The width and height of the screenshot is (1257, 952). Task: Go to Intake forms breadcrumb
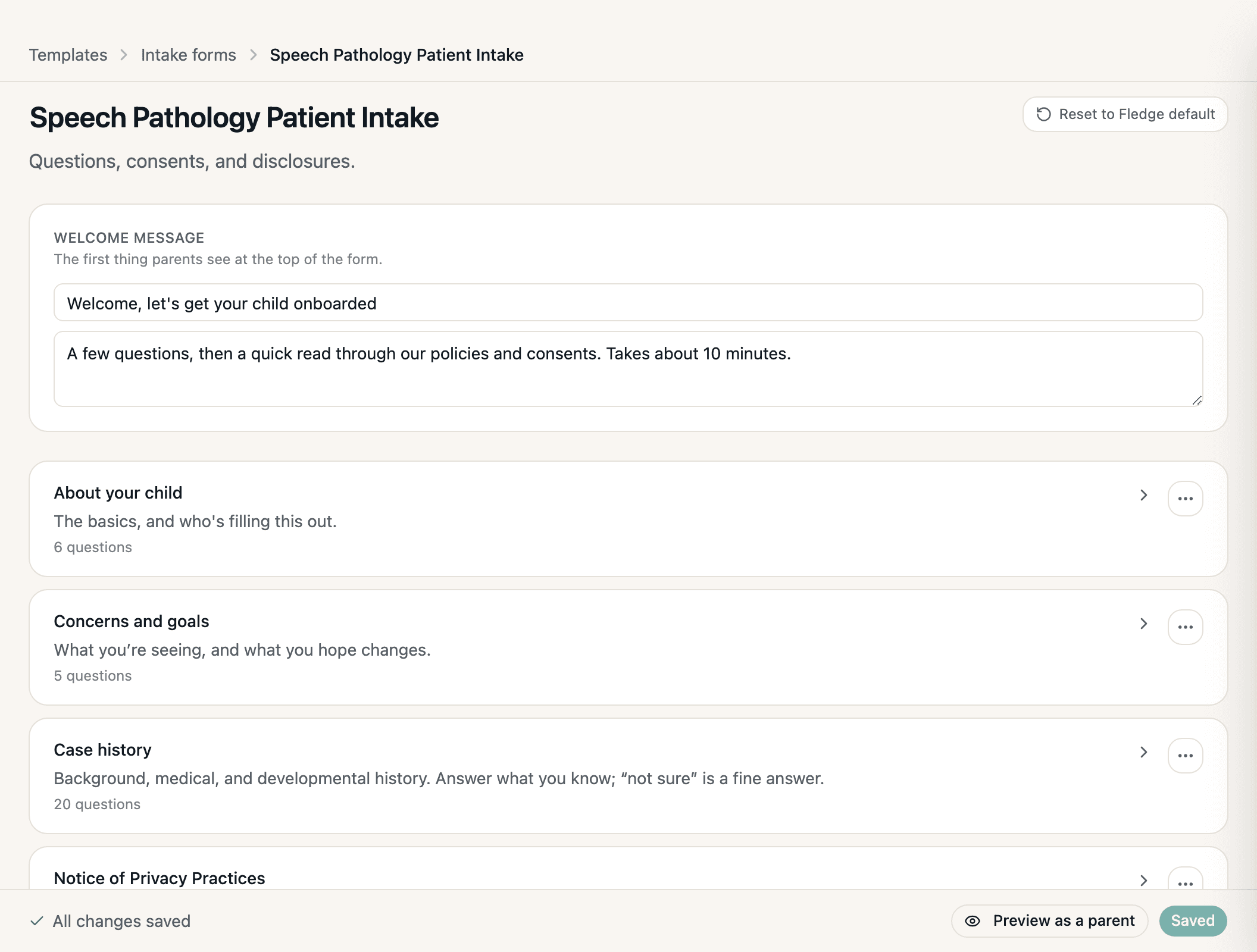[x=189, y=55]
